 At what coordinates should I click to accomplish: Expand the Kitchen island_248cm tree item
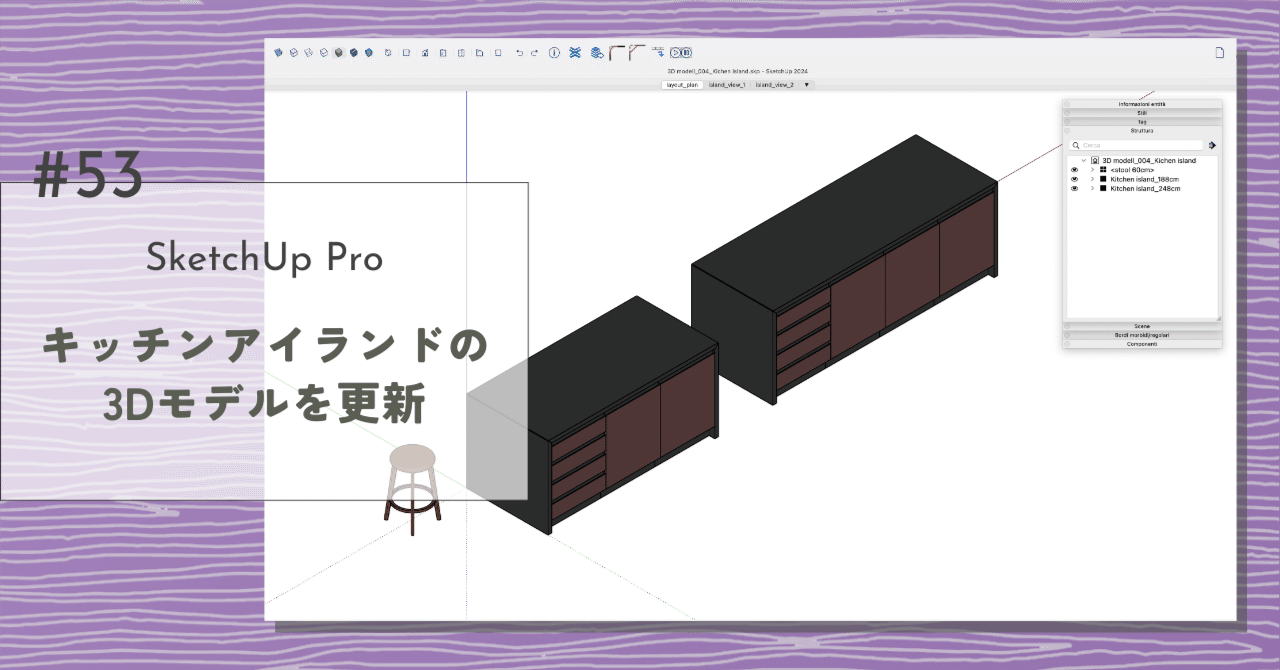coord(1092,189)
